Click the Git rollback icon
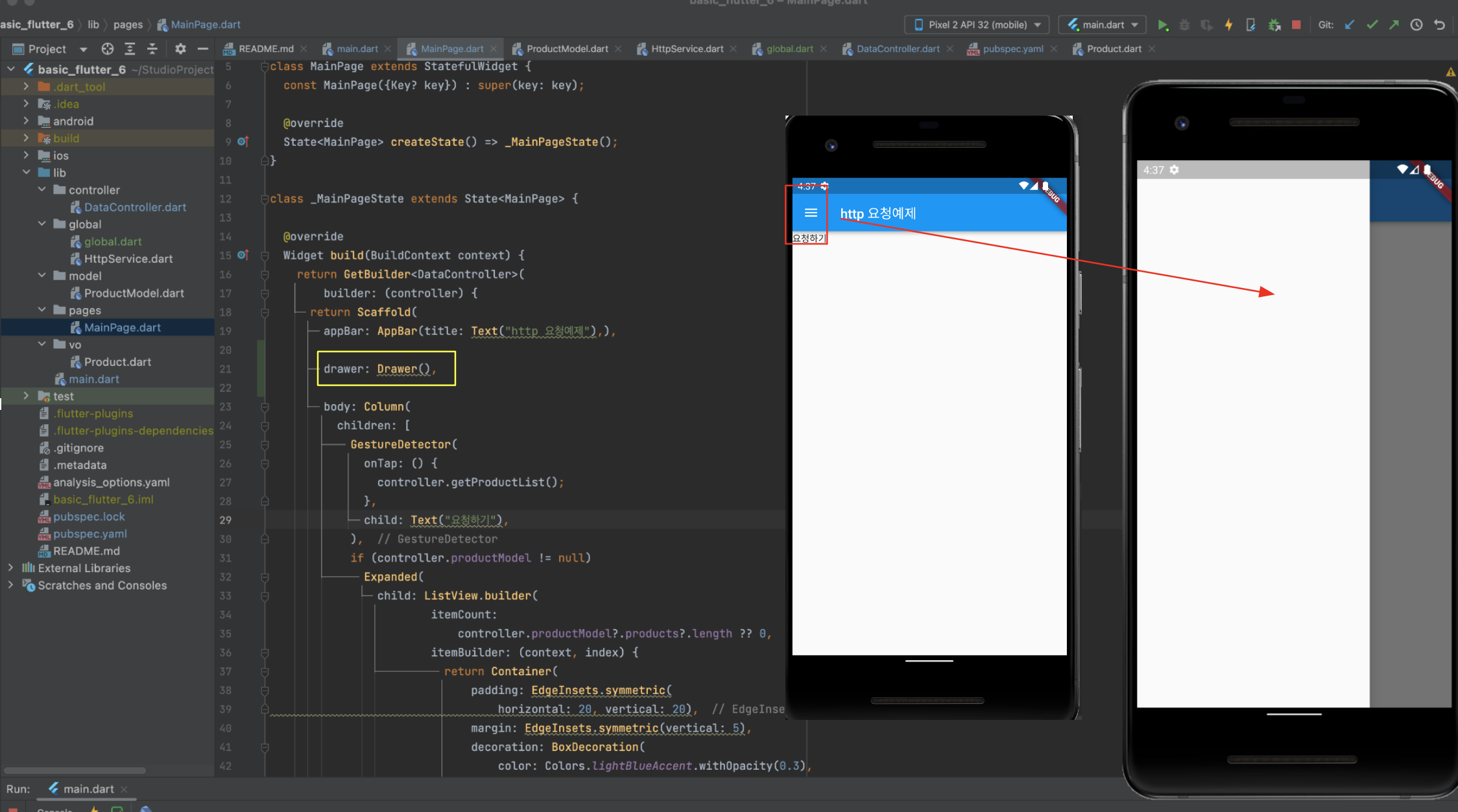The height and width of the screenshot is (812, 1458). pyautogui.click(x=1439, y=25)
